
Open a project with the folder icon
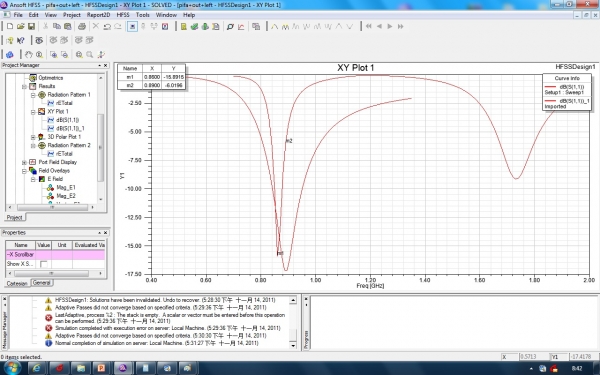[21, 26]
